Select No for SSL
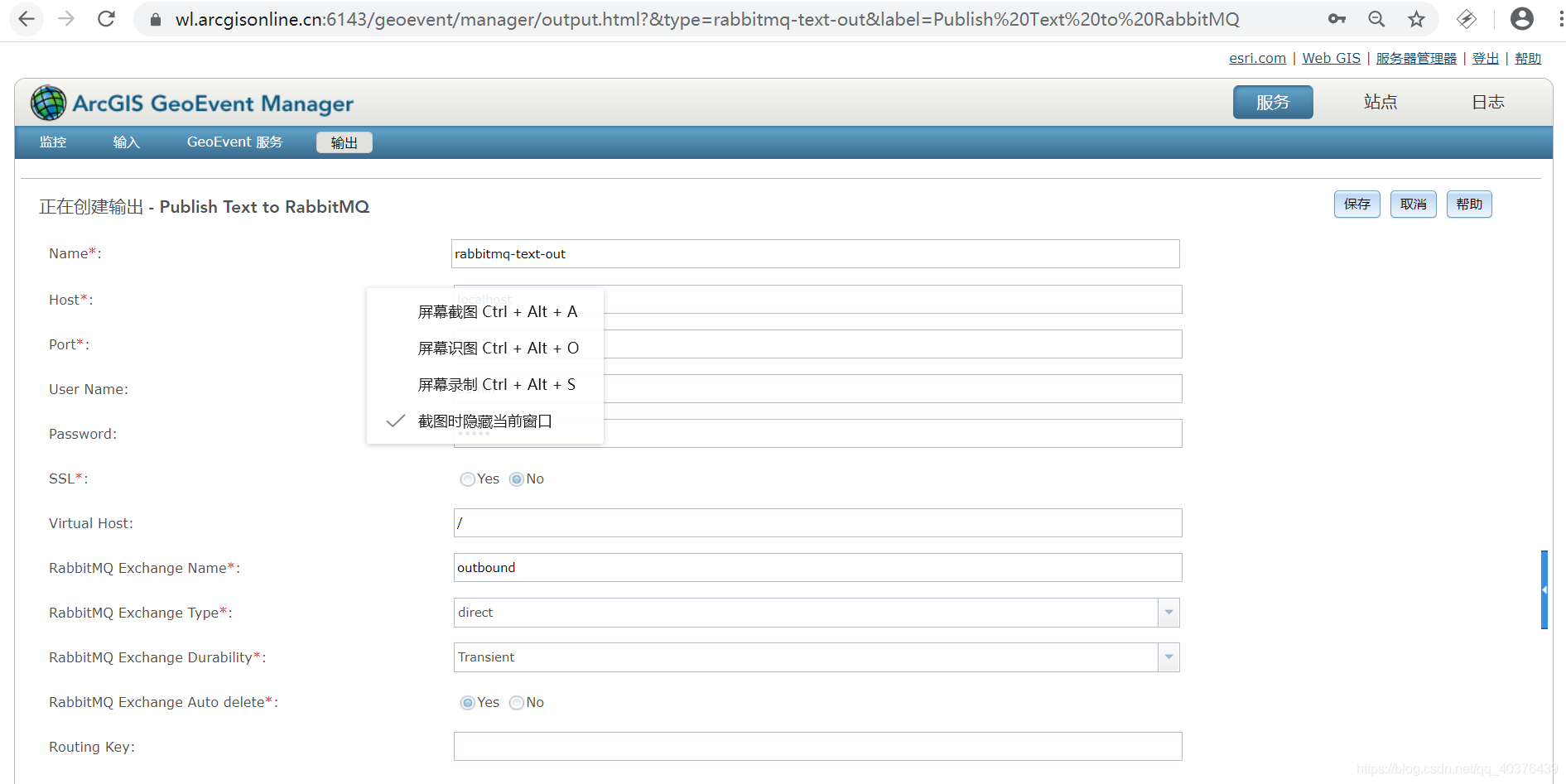This screenshot has height=784, width=1566. click(x=517, y=479)
